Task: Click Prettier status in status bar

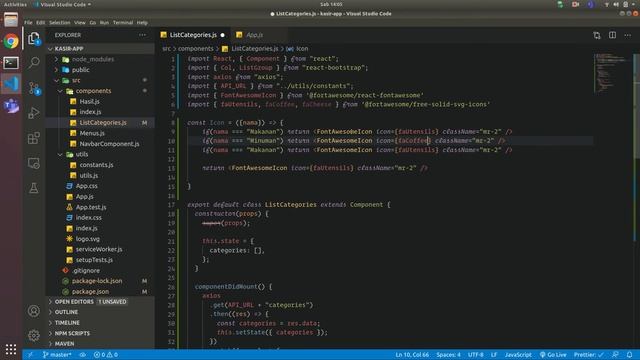Action: 588,355
